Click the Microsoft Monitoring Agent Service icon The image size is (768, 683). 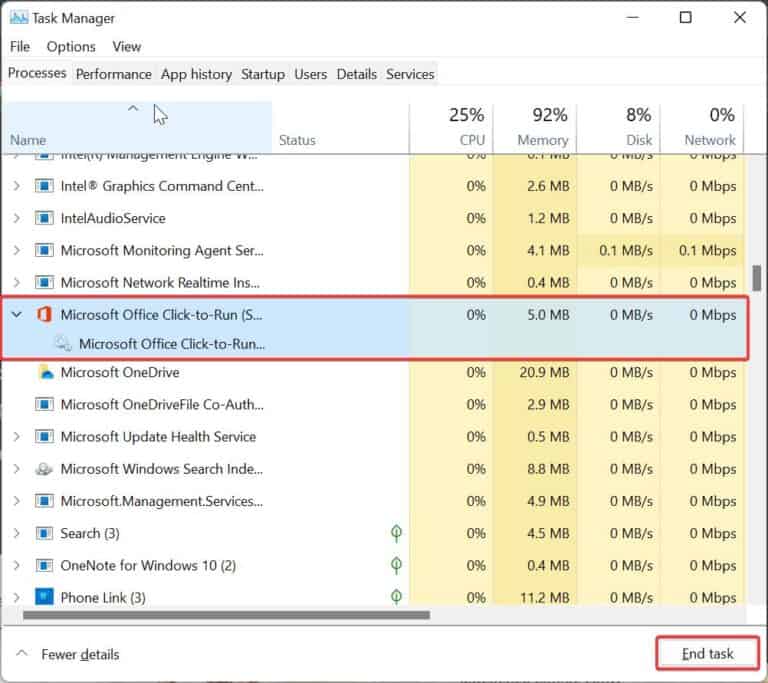tap(44, 250)
